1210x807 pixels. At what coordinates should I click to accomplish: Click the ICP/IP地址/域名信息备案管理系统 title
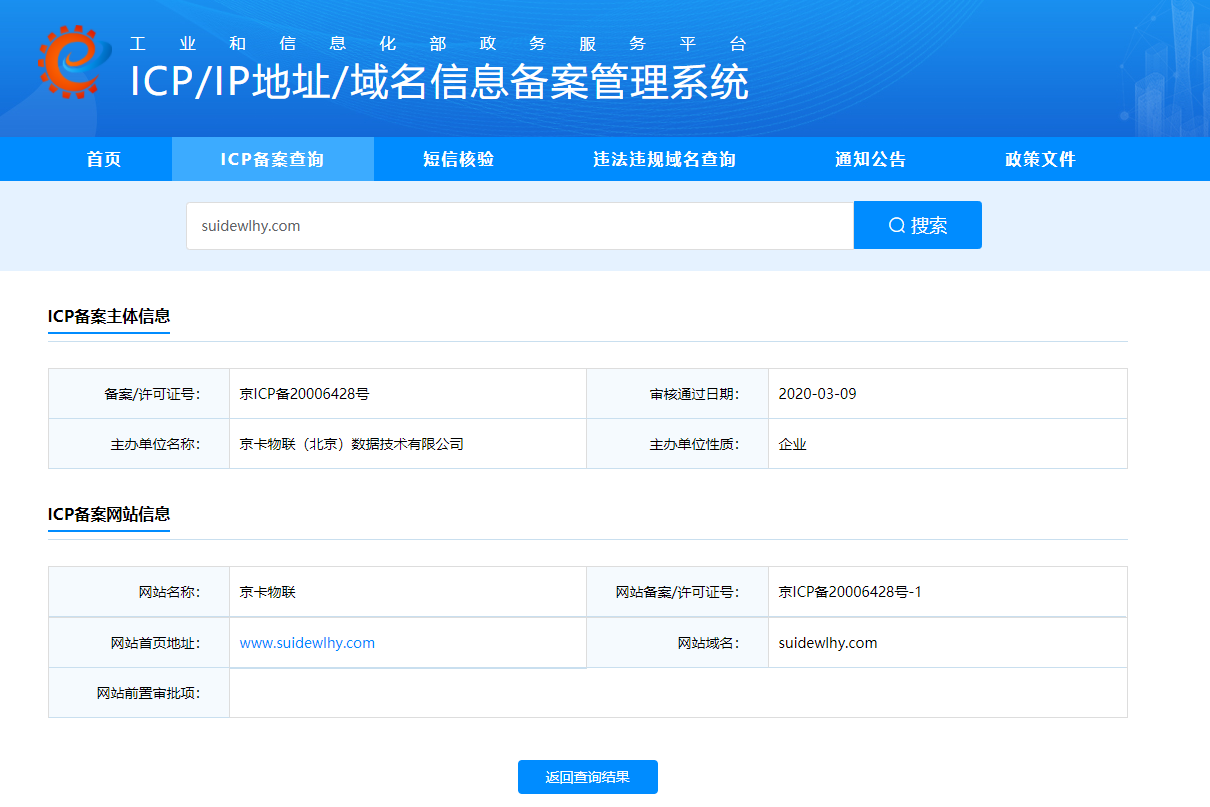click(439, 83)
